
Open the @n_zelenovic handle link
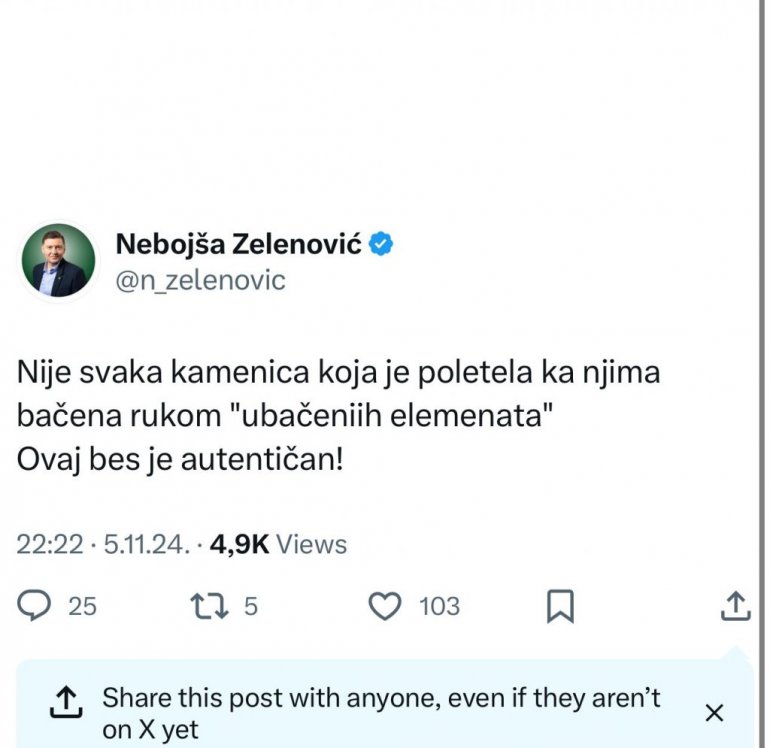pyautogui.click(x=201, y=280)
